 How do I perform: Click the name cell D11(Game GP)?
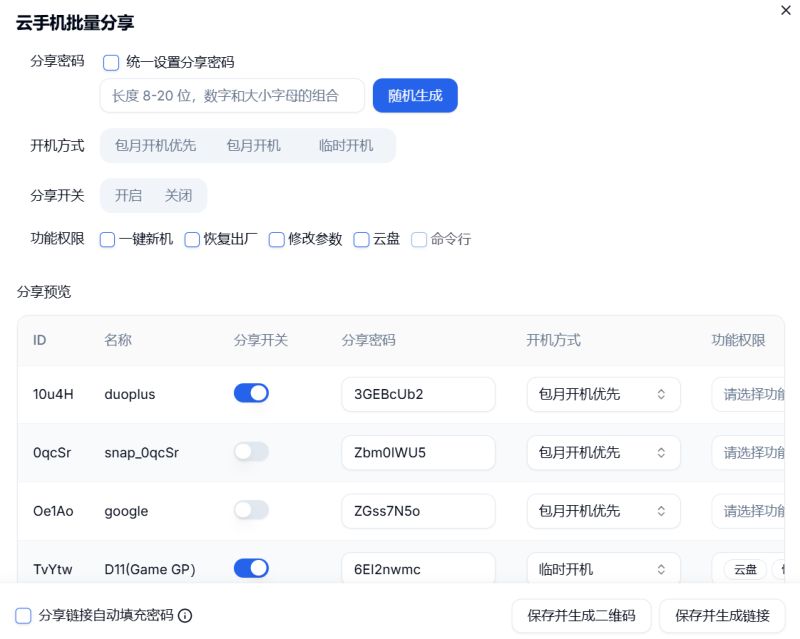(150, 570)
